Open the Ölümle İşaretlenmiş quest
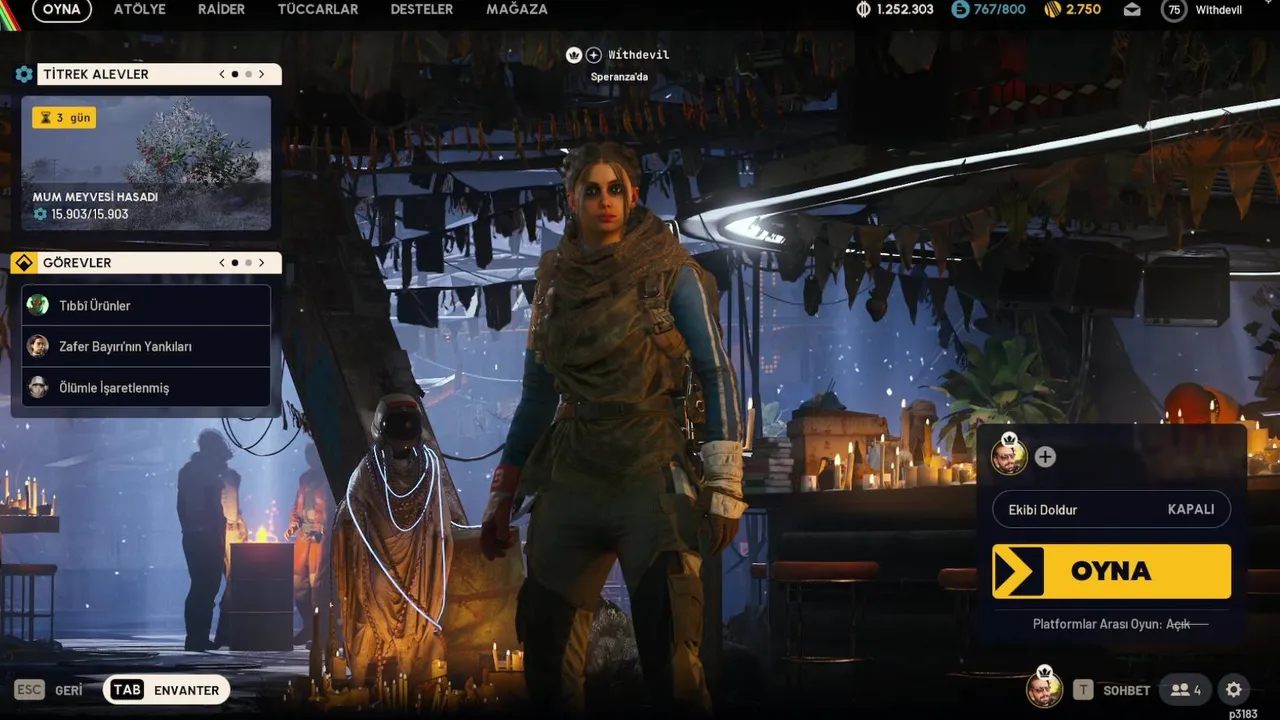The height and width of the screenshot is (720, 1280). [146, 387]
